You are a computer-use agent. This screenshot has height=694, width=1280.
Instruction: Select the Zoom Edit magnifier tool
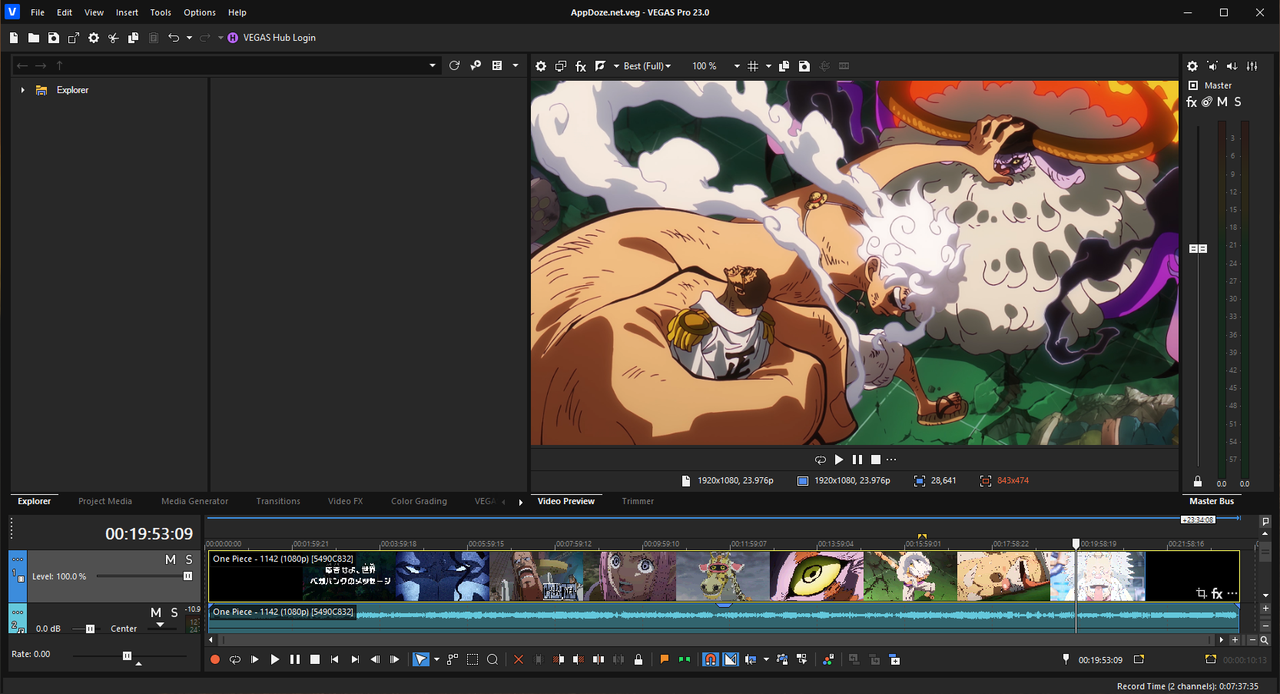pos(493,659)
